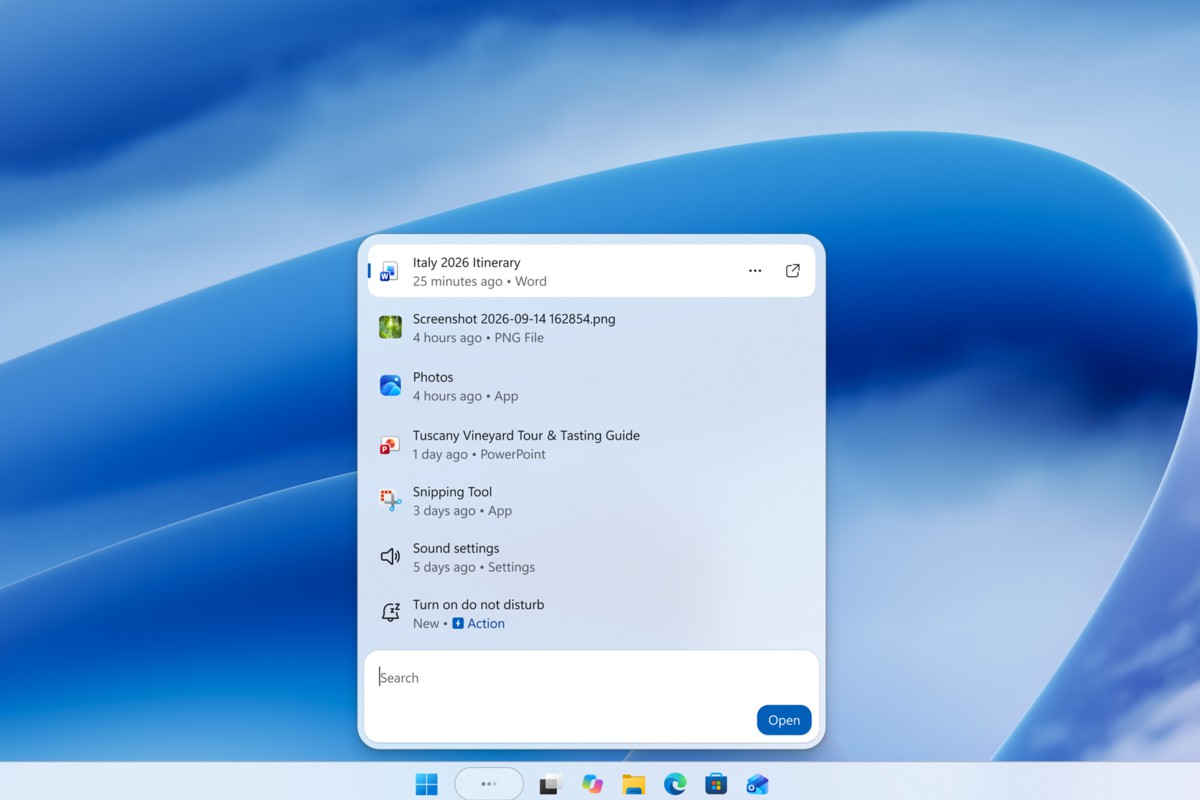
Task: Click the '1 day ago • PowerPoint' subtitle
Action: click(x=479, y=454)
